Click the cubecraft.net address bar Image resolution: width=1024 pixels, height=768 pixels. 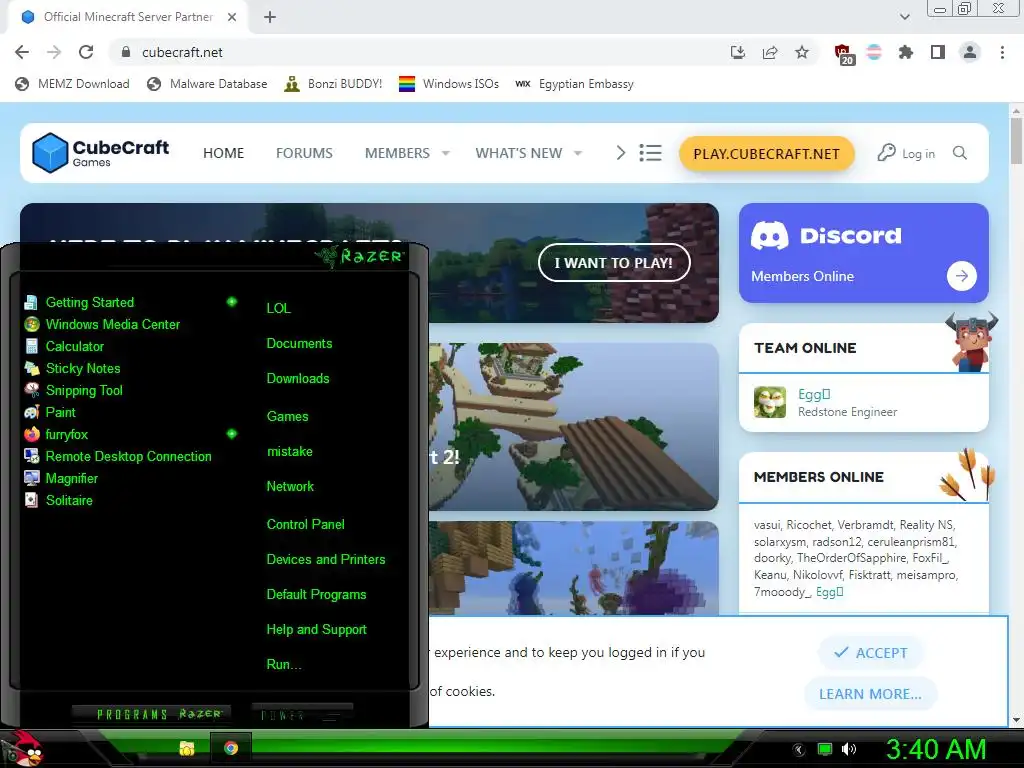tap(418, 52)
